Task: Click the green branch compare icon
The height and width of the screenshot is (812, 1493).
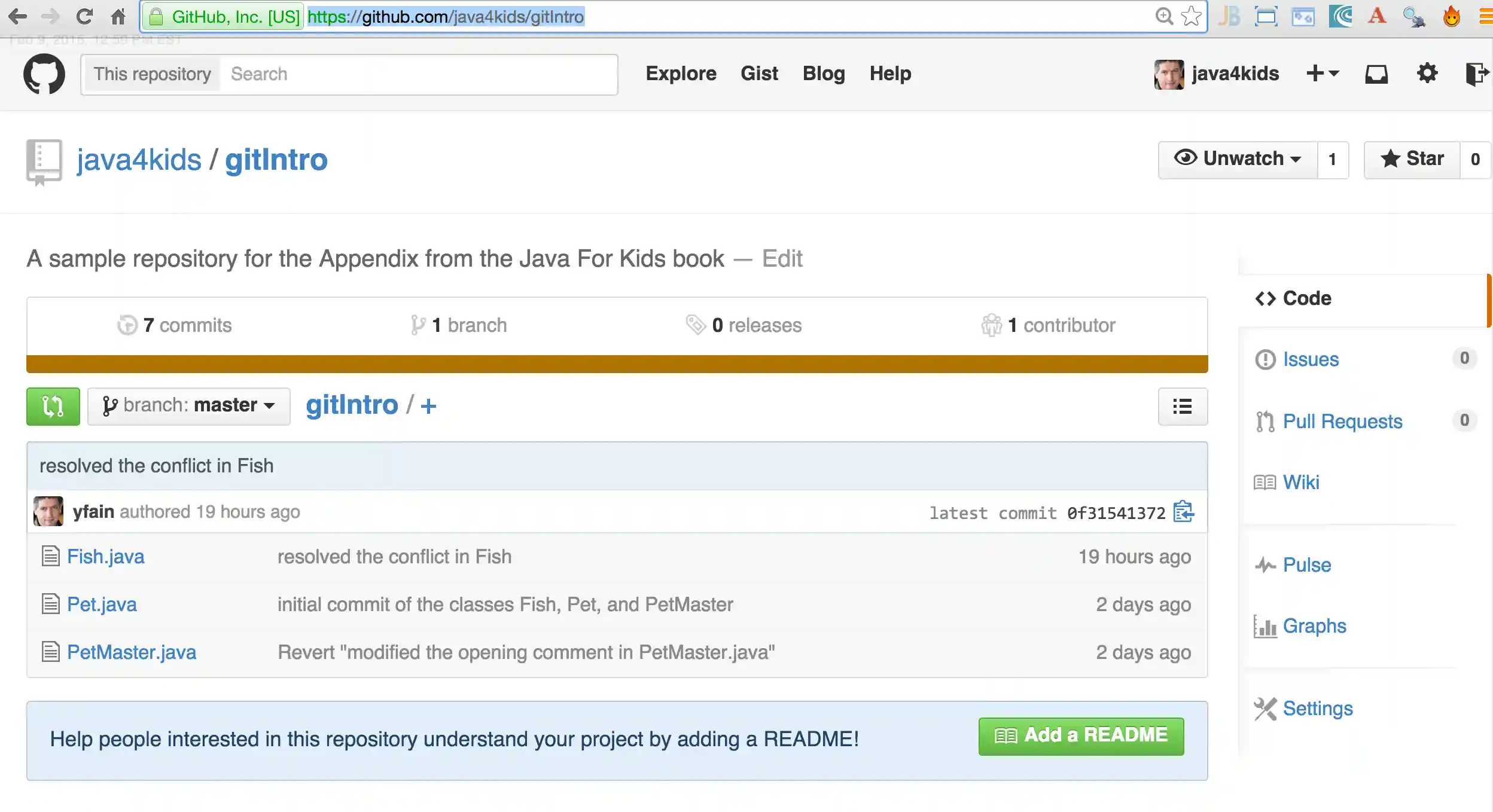Action: 53,406
